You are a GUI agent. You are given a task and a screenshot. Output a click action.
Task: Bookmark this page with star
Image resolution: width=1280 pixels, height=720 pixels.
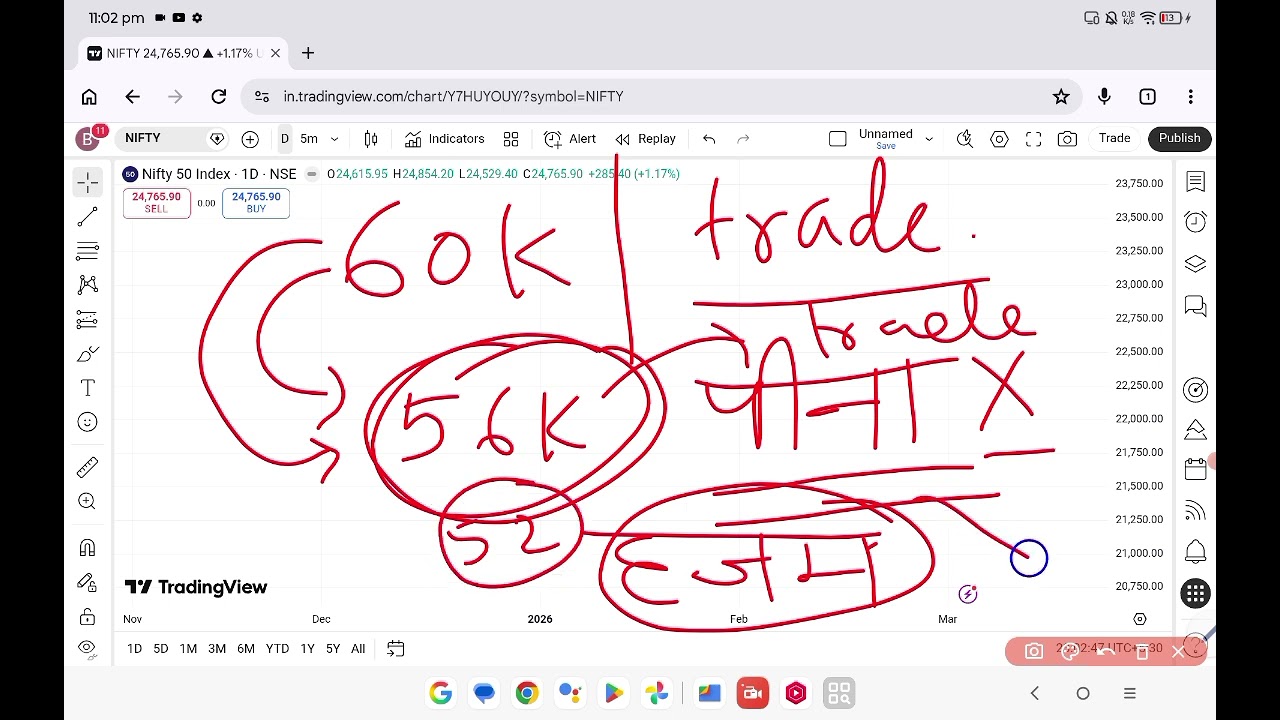[x=1061, y=96]
